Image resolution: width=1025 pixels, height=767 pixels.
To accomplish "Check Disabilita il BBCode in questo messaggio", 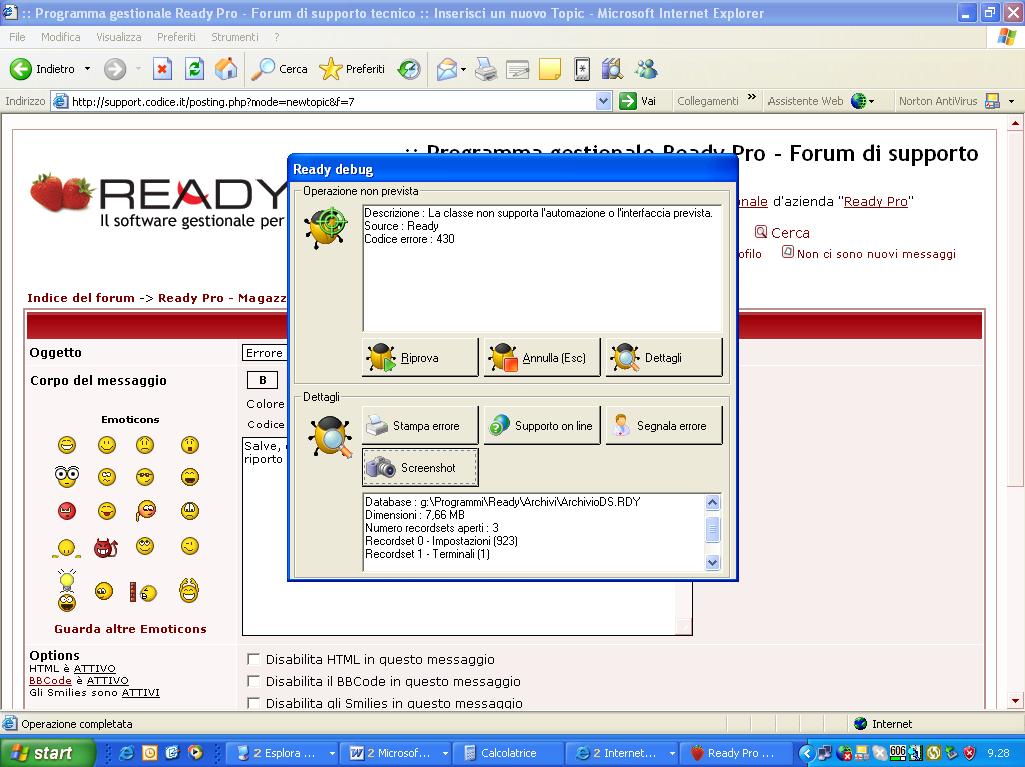I will tap(254, 681).
